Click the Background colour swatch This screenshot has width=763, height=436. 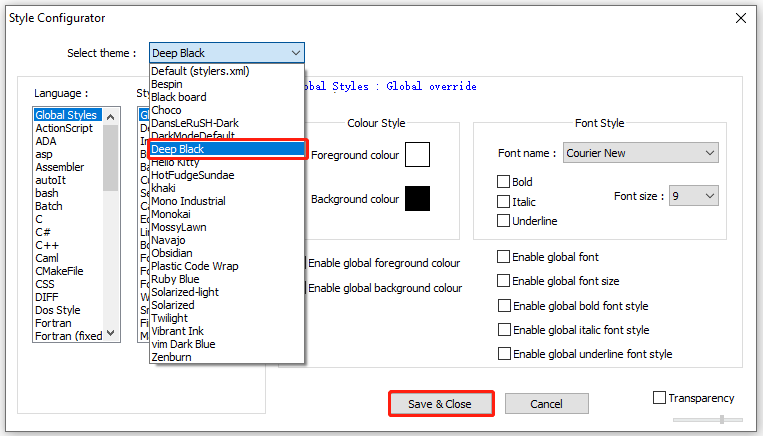click(418, 199)
